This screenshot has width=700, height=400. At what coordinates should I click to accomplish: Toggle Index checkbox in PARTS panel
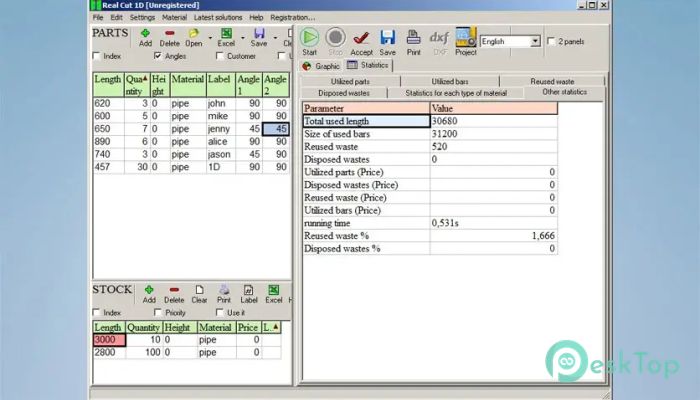(96, 56)
